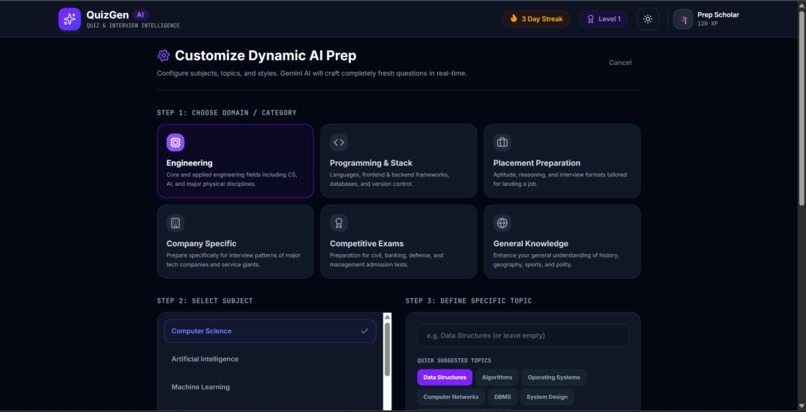
Task: Toggle the System Design topic chip
Action: [547, 397]
